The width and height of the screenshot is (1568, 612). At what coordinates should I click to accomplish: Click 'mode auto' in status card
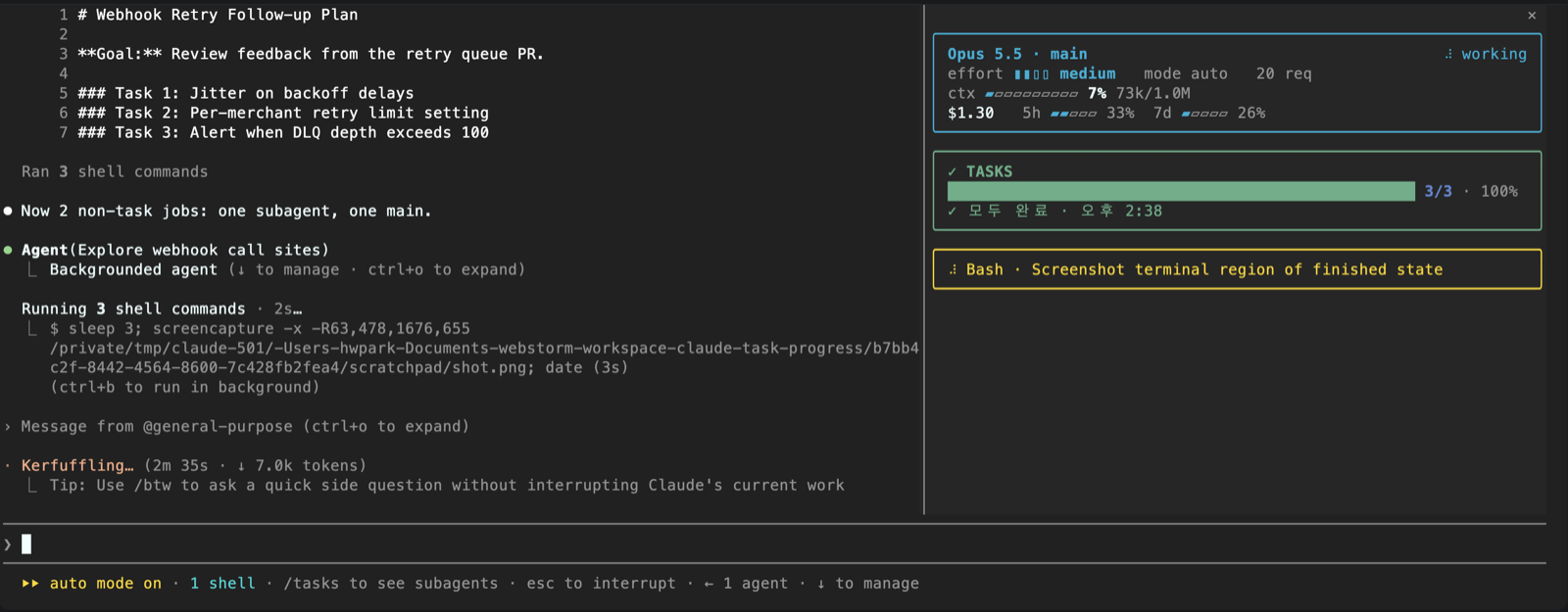pyautogui.click(x=1186, y=73)
